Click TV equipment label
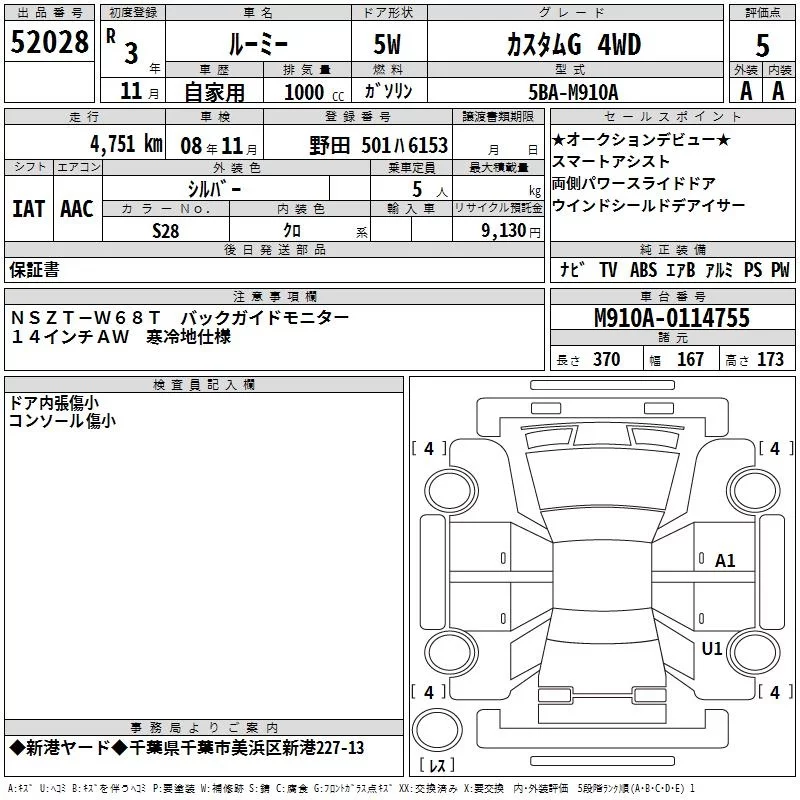Screen dimensions: 800x800 point(608,269)
